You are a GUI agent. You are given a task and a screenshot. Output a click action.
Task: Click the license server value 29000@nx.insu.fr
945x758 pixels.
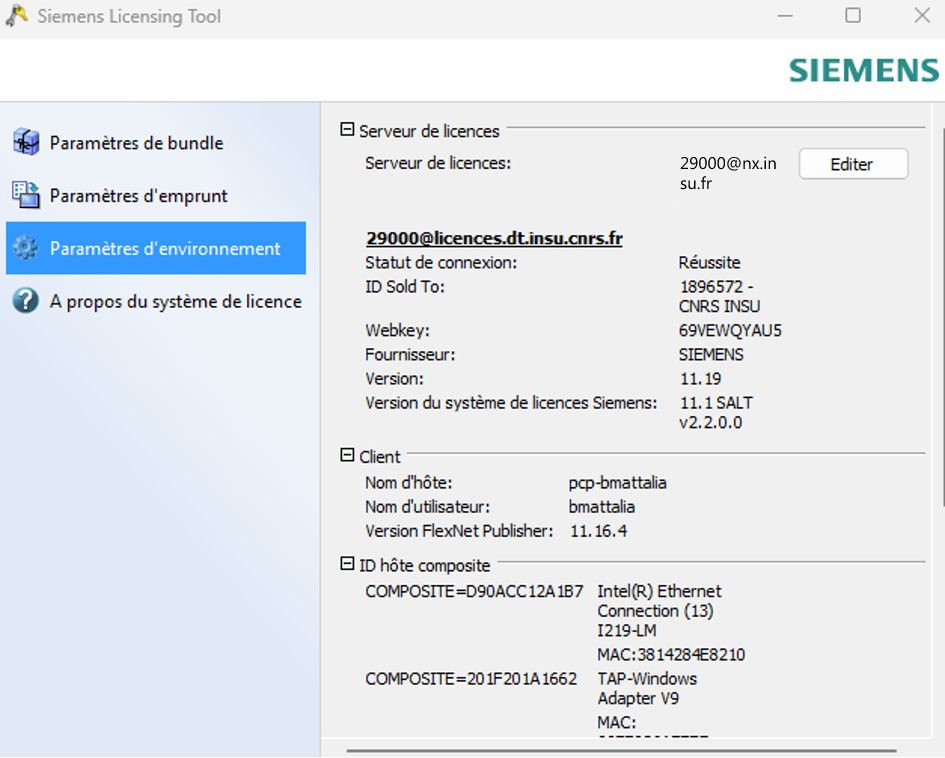coord(728,173)
